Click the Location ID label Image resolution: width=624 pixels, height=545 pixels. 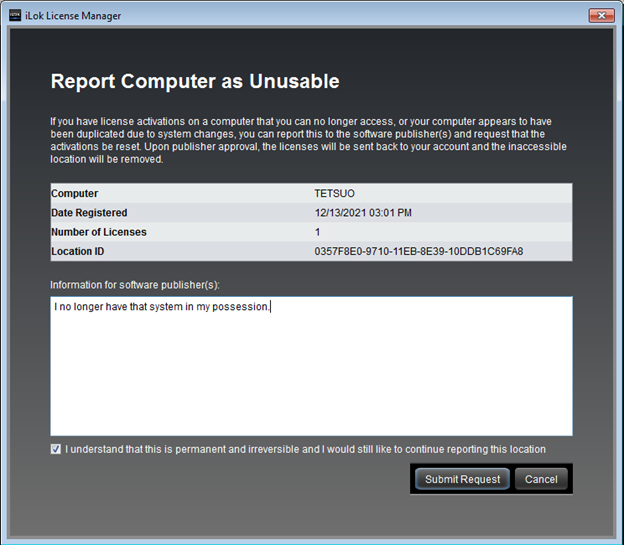pos(78,251)
